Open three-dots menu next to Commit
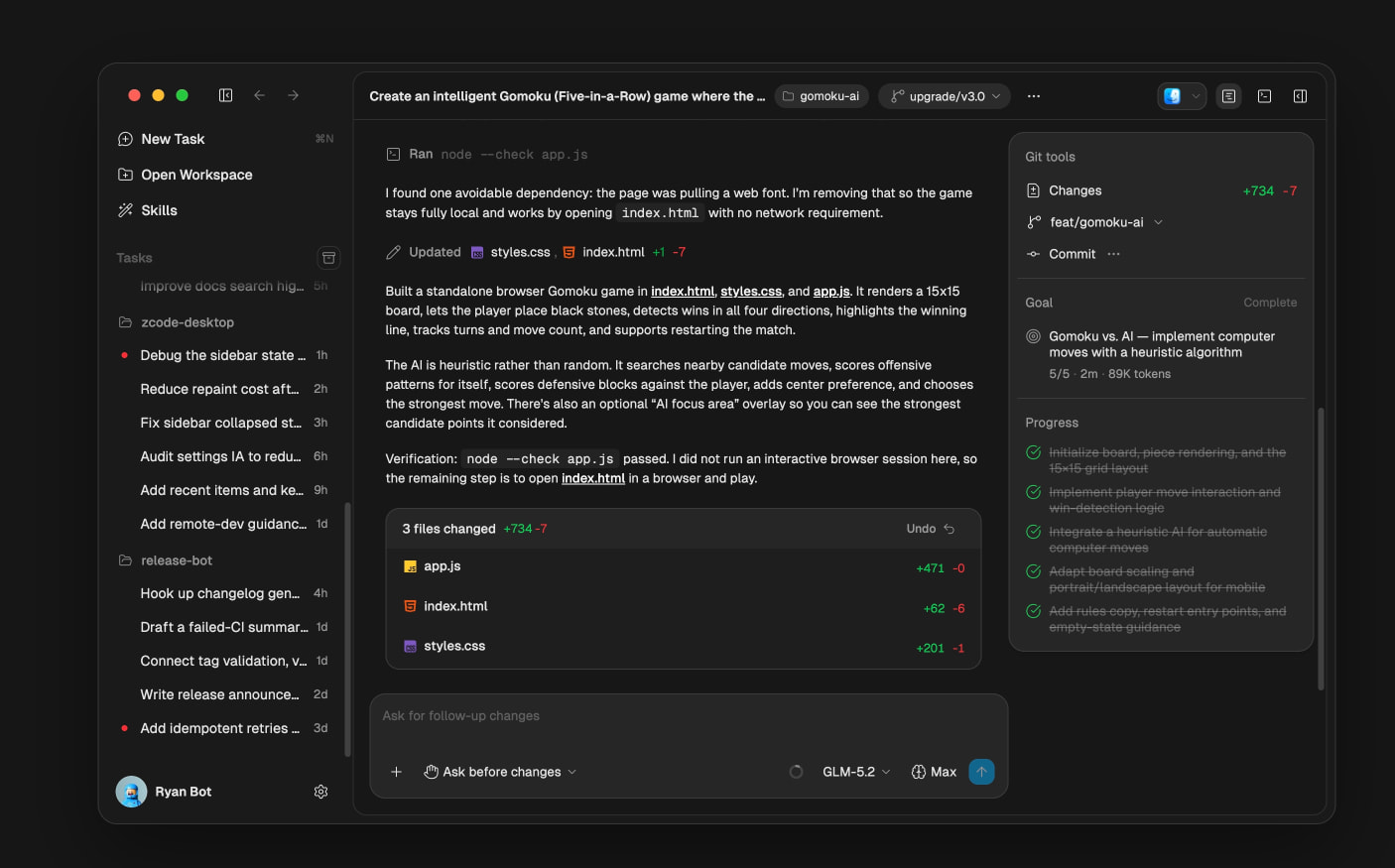Screen dimensions: 1395x868 coord(1113,254)
